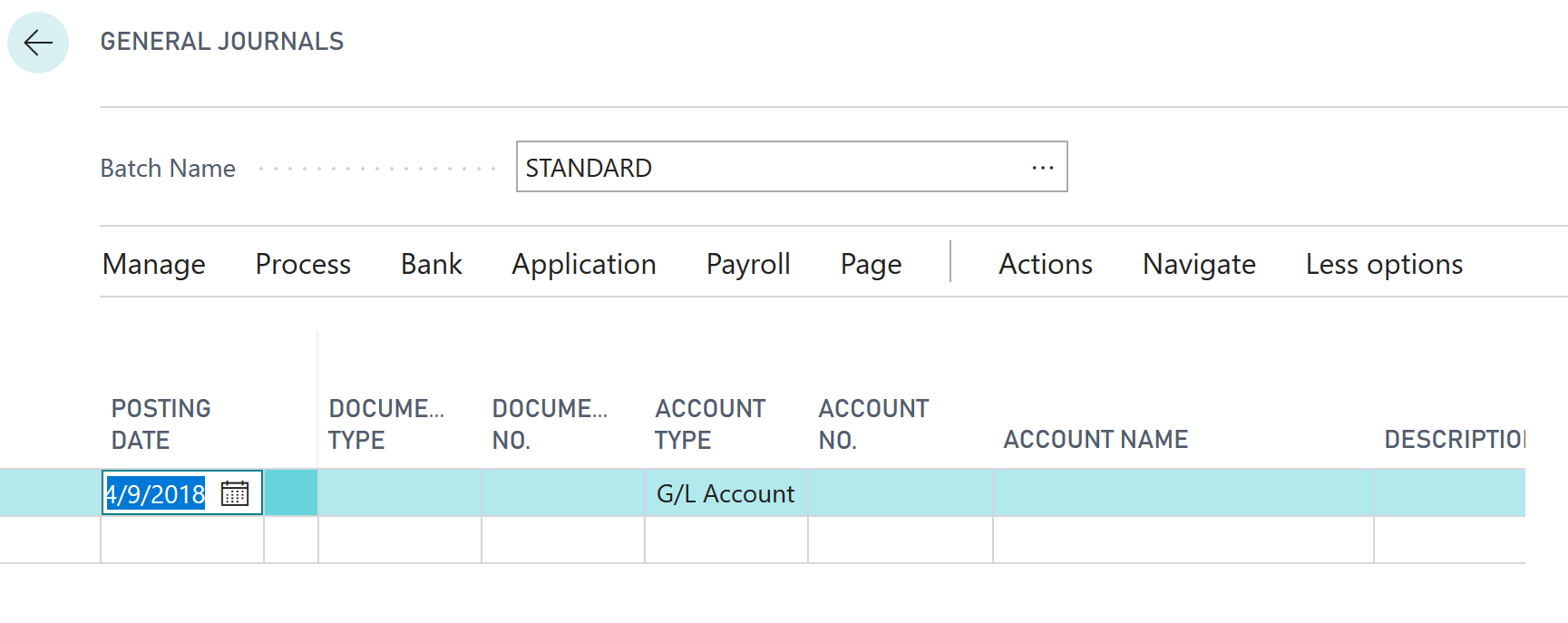Select the Payroll menu
1568x623 pixels.
pyautogui.click(x=748, y=264)
